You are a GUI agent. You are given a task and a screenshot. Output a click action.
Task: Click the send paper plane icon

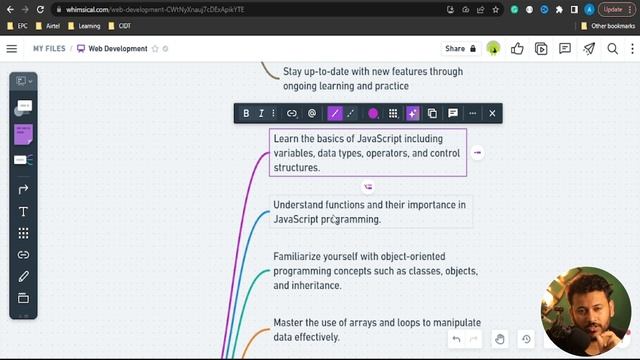589,49
